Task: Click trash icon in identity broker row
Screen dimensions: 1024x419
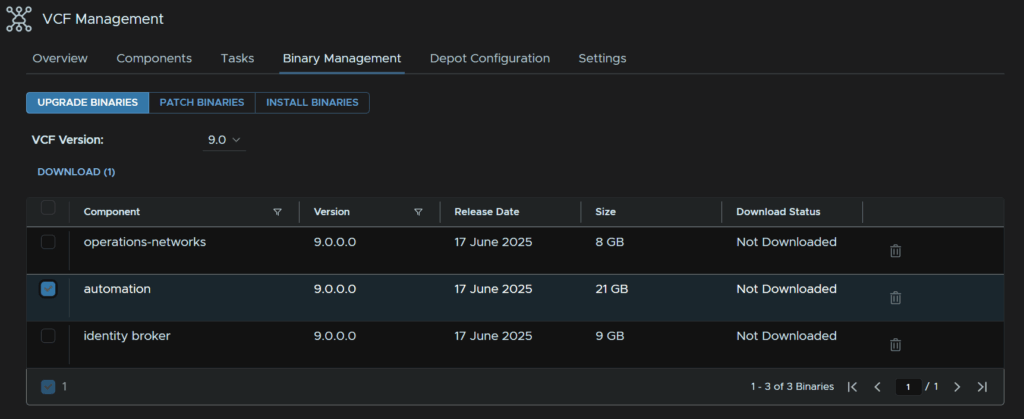Action: click(895, 345)
